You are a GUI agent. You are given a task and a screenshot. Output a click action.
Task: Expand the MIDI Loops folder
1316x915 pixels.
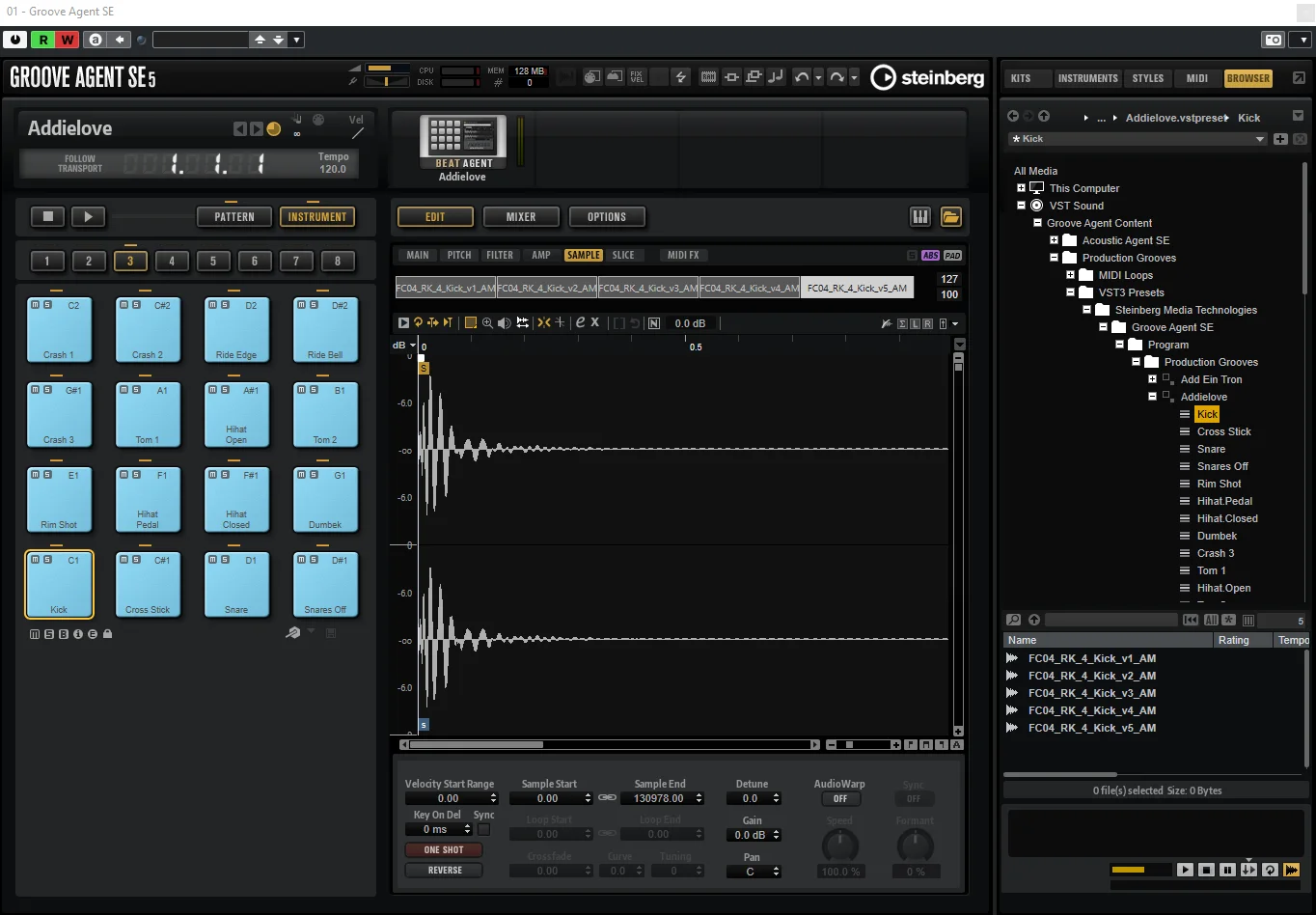[1070, 275]
